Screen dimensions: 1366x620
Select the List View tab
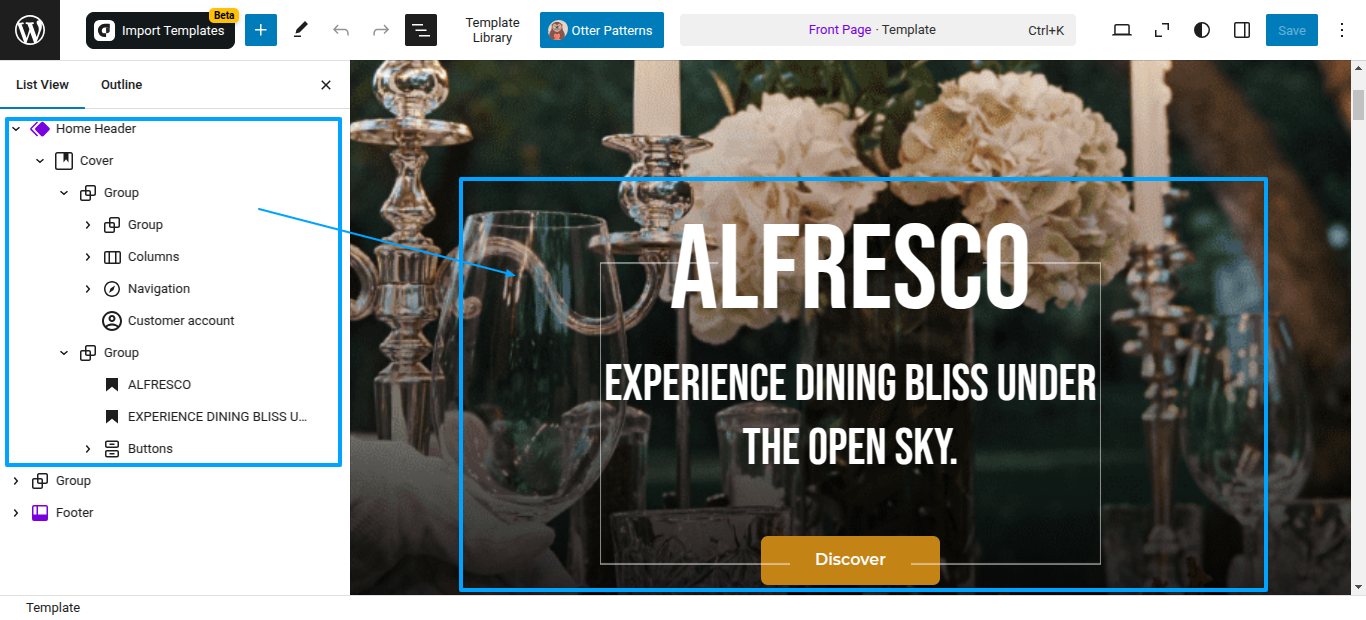43,85
